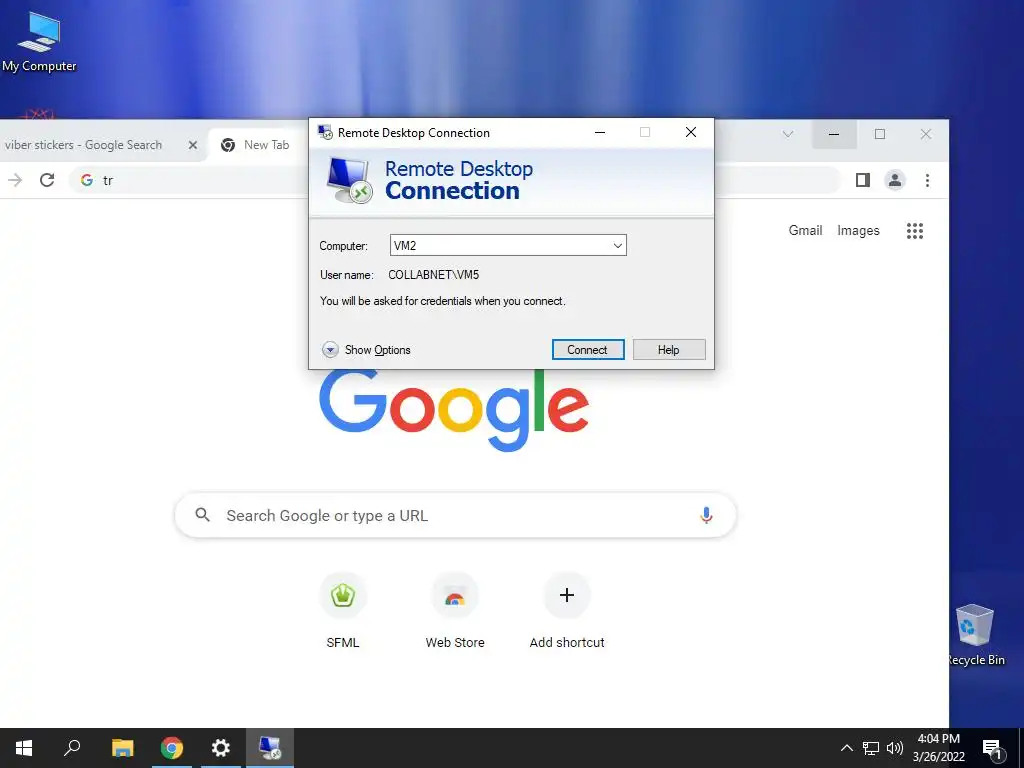Open the volume speaker tray icon
The width and height of the screenshot is (1024, 768).
point(895,748)
